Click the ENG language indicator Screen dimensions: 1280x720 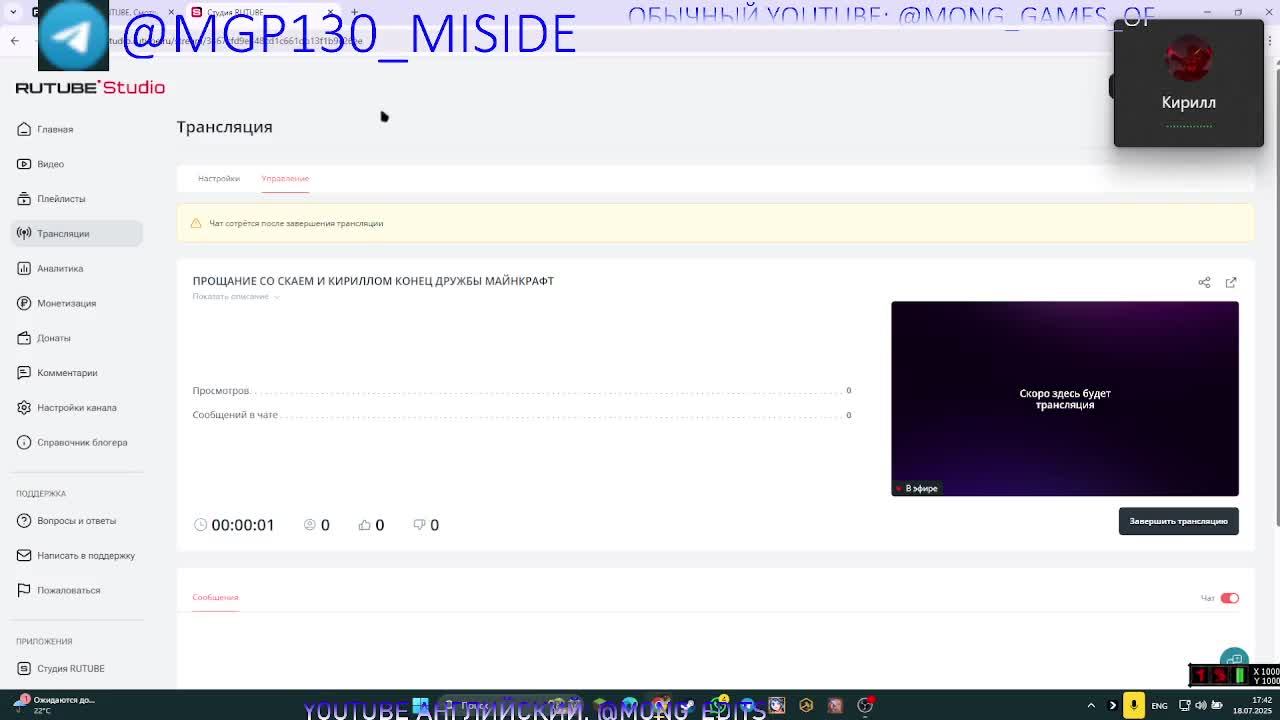pos(1159,706)
